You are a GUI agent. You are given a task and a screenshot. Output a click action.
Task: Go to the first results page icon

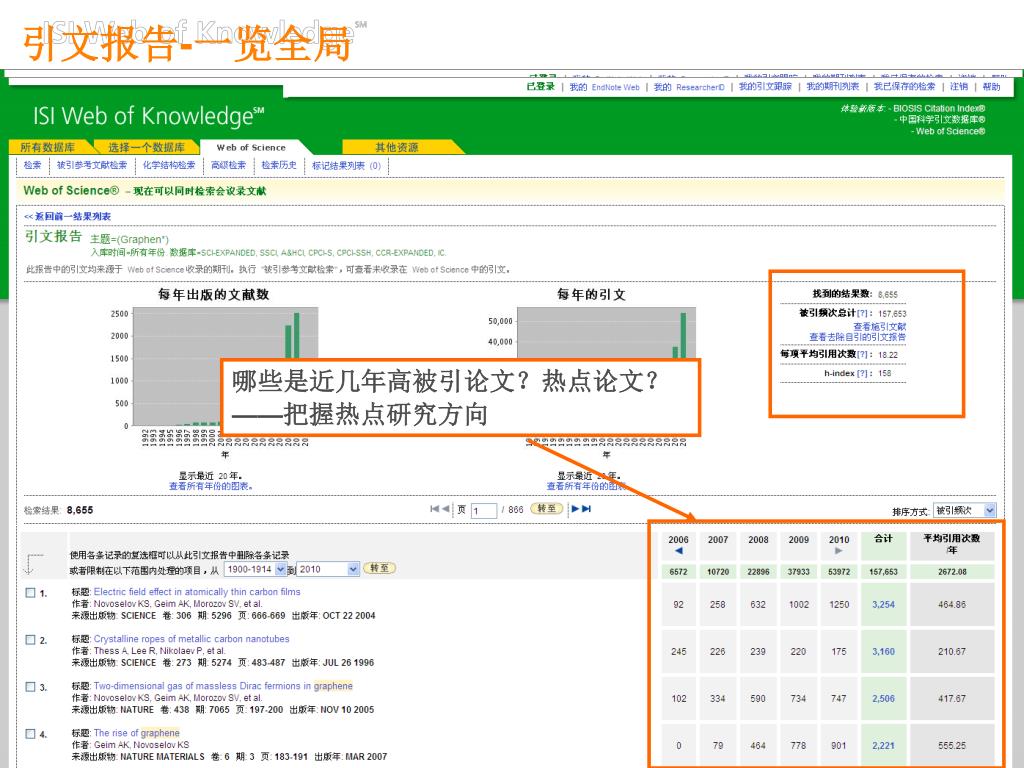(434, 509)
